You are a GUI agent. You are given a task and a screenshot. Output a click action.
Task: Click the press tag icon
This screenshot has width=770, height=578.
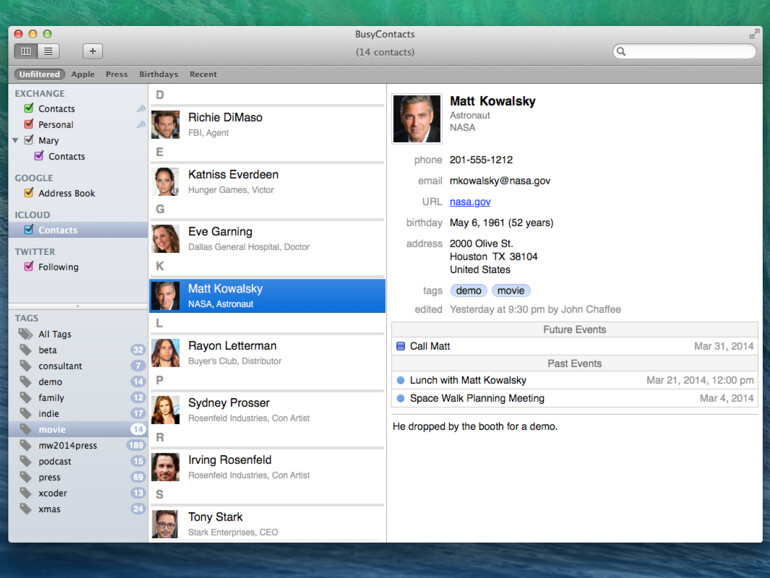pyautogui.click(x=26, y=477)
